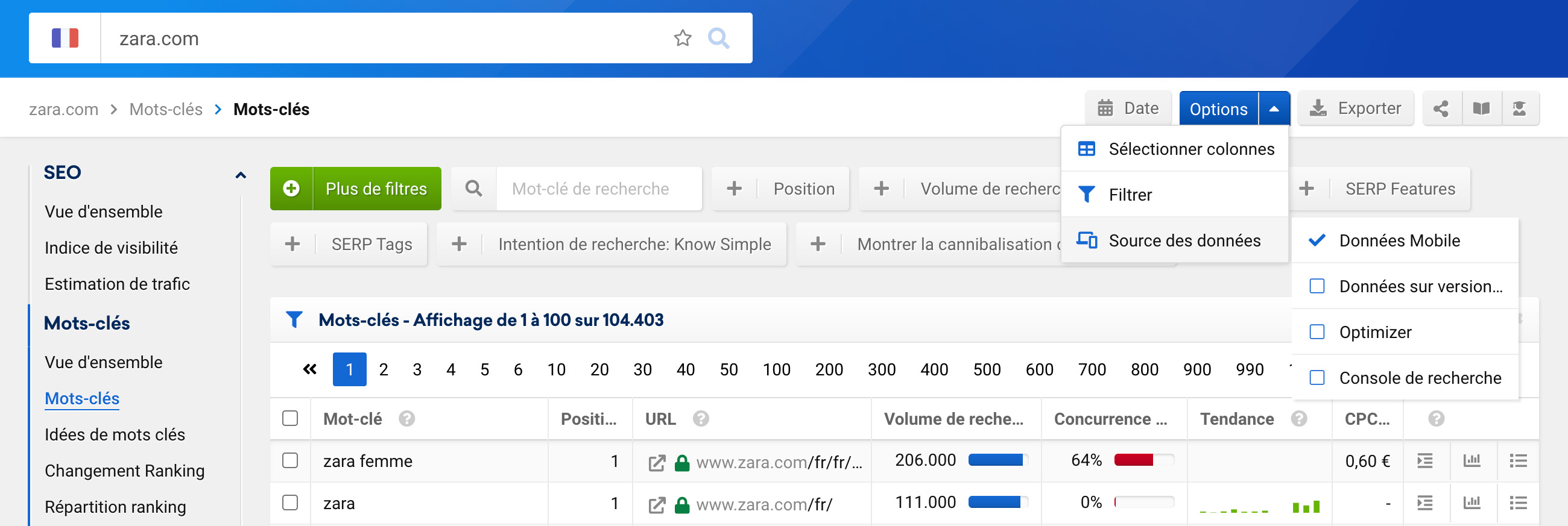Uncheck Données Mobile data source
Image resolution: width=1568 pixels, height=526 pixels.
[1317, 240]
